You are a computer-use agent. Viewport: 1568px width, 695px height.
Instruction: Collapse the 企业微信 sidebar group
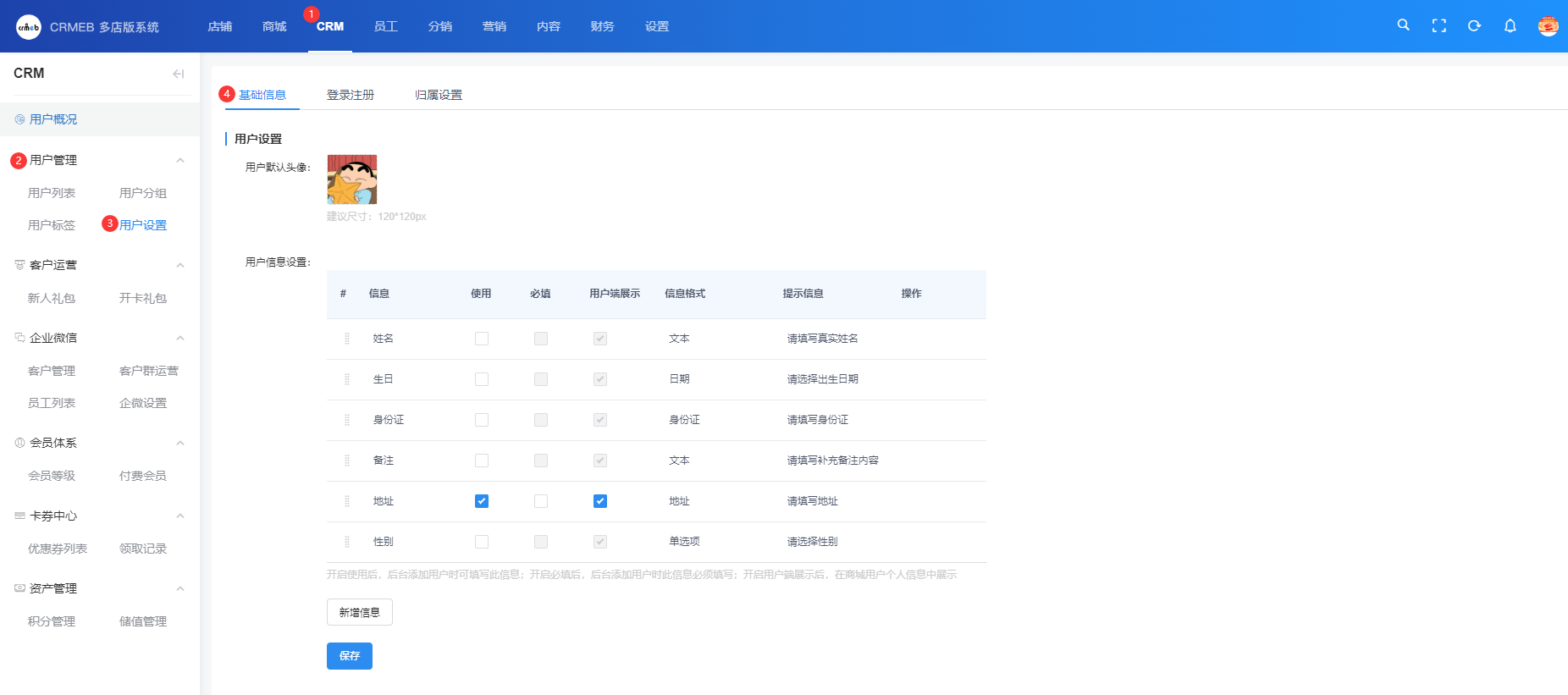tap(180, 338)
